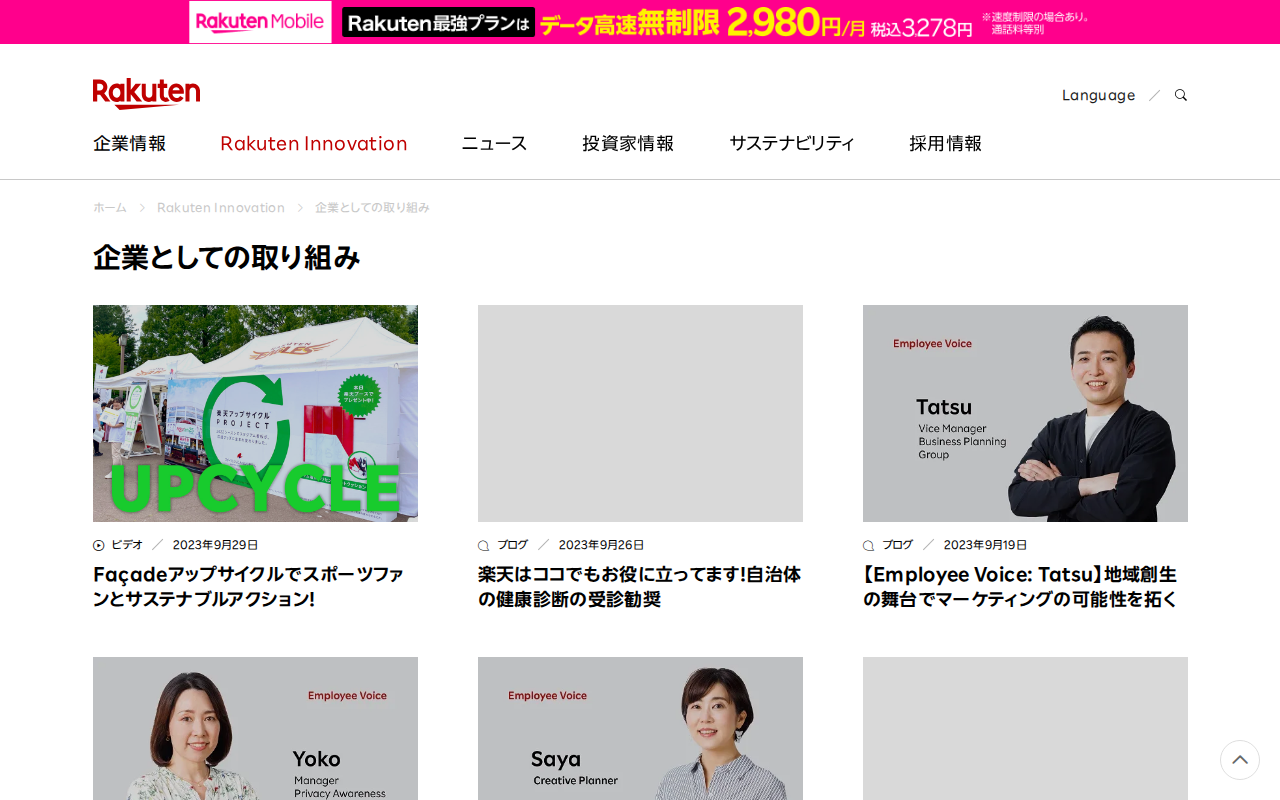The image size is (1280, 800).
Task: Open the 楽天はココでもお役に立ってます article title
Action: [640, 587]
